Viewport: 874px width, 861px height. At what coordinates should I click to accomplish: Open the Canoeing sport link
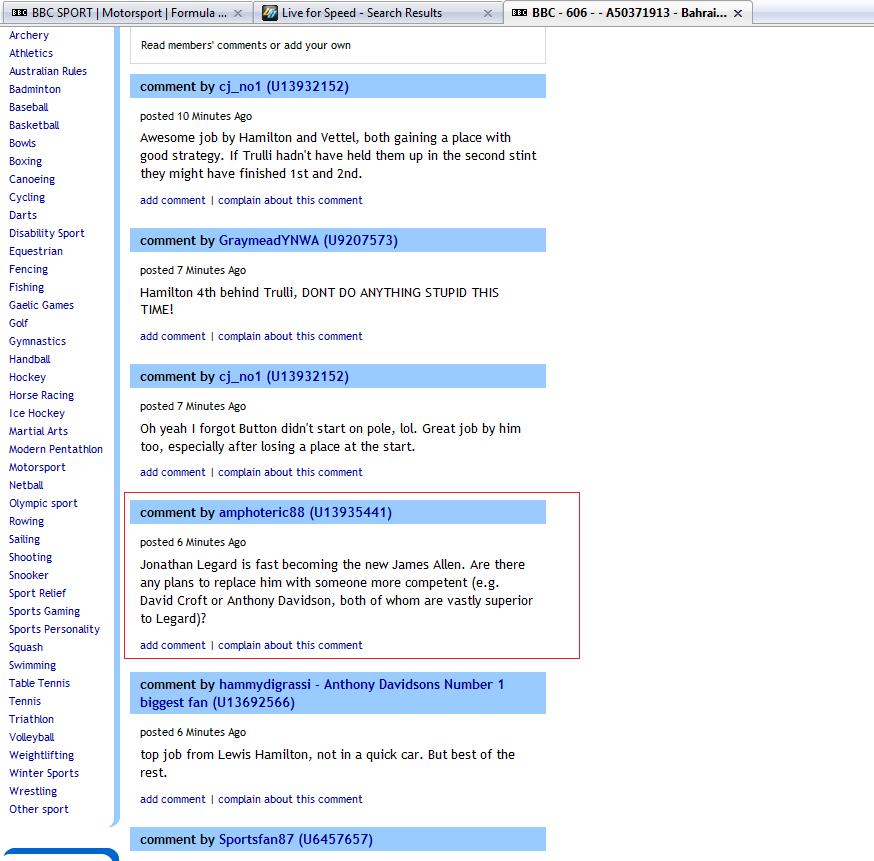(32, 179)
